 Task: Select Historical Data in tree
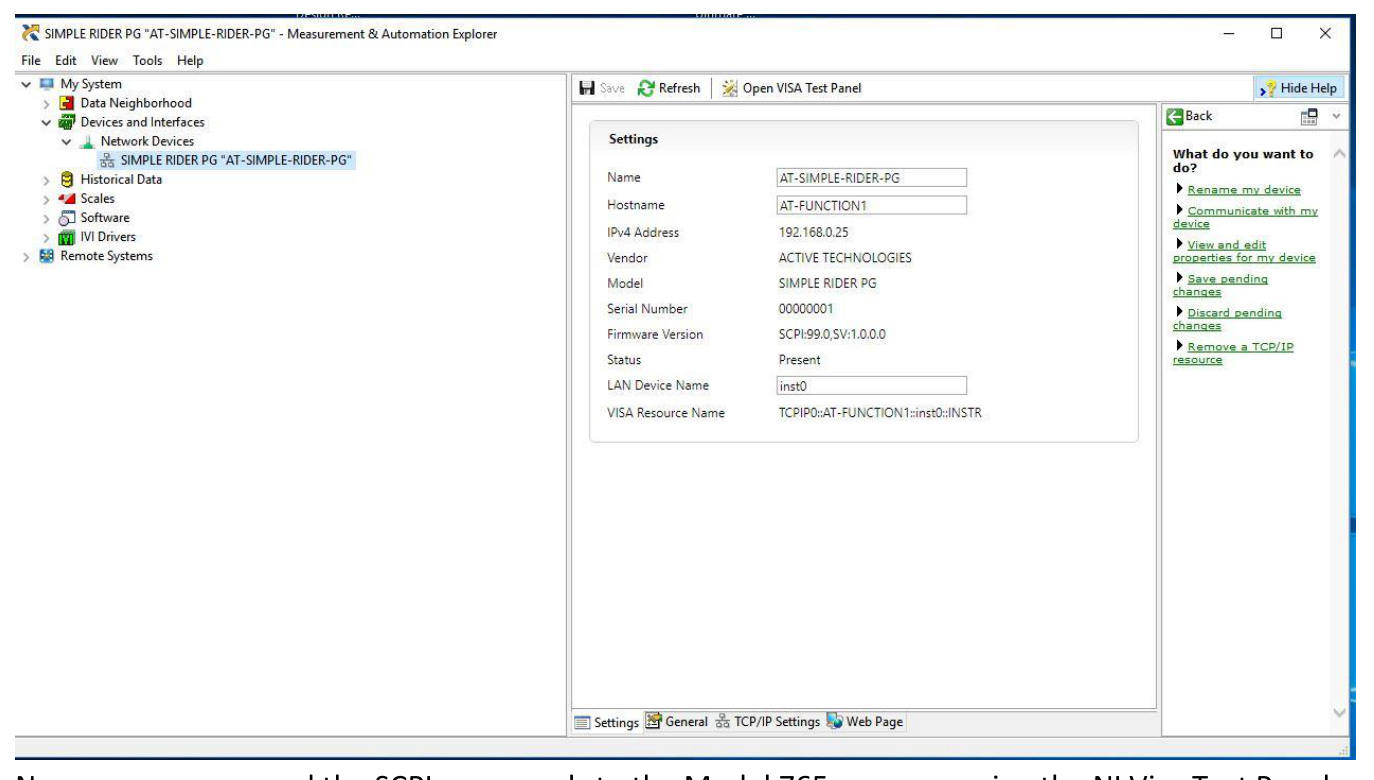click(x=121, y=180)
